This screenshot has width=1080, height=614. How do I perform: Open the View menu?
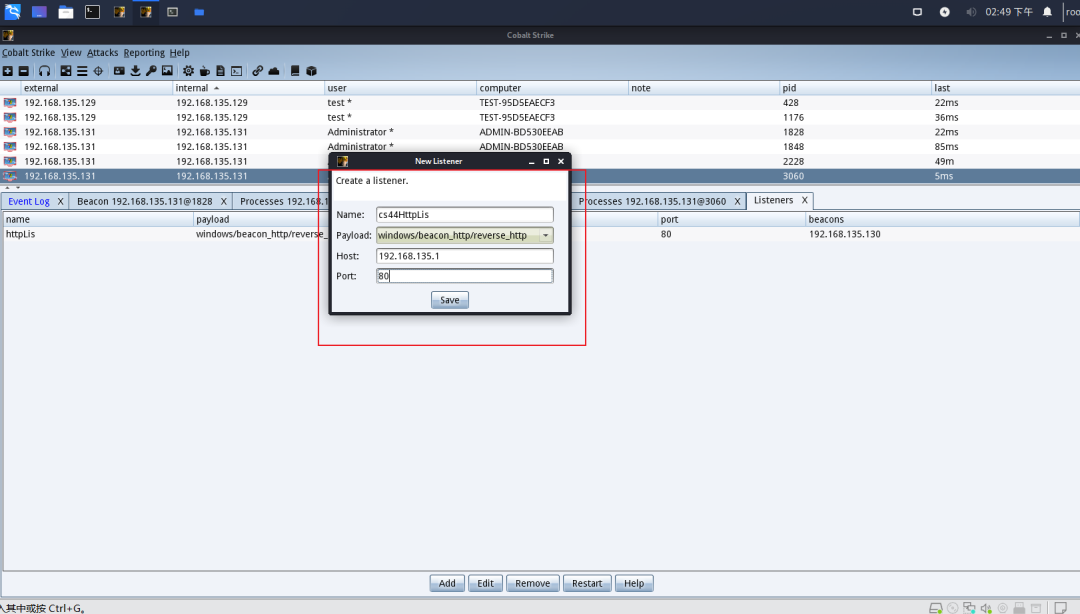click(71, 52)
